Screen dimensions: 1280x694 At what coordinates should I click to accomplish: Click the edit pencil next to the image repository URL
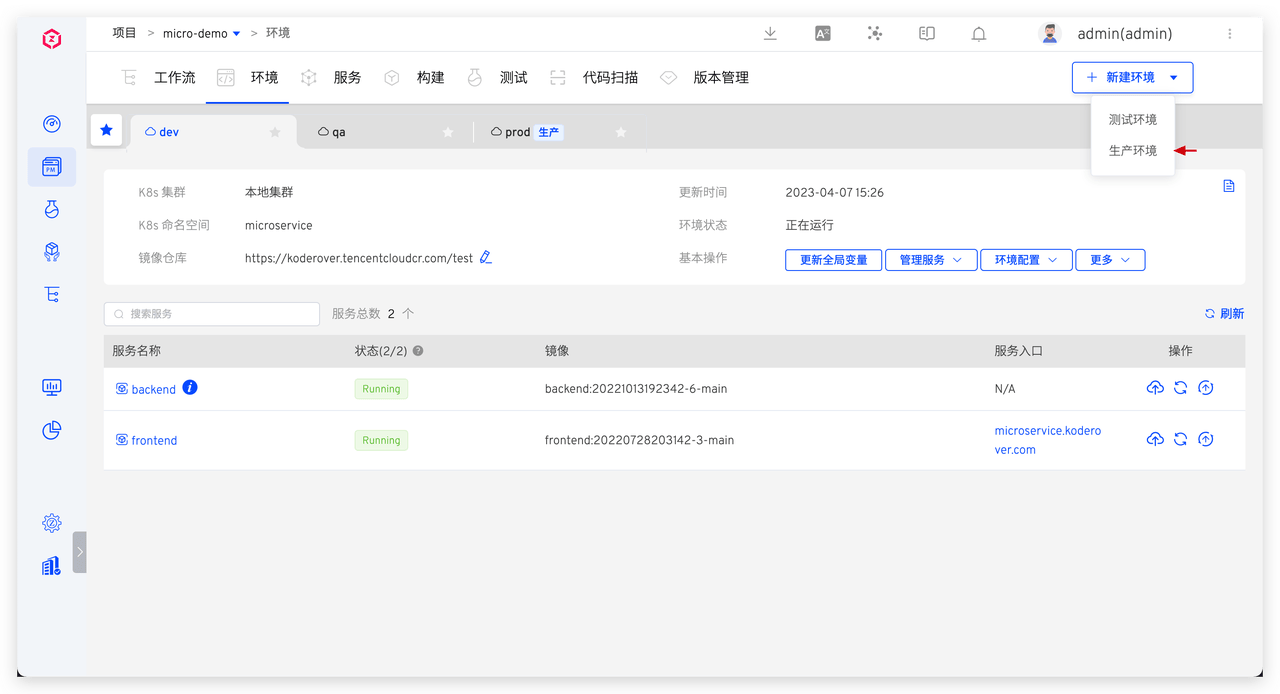[486, 257]
